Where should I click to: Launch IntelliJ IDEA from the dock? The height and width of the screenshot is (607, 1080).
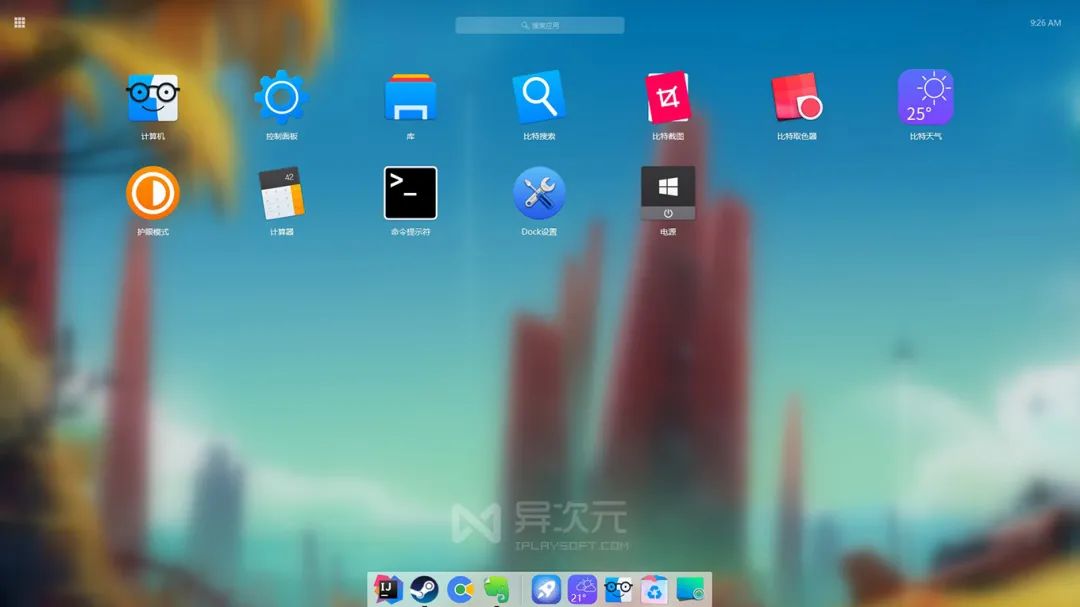(x=388, y=590)
